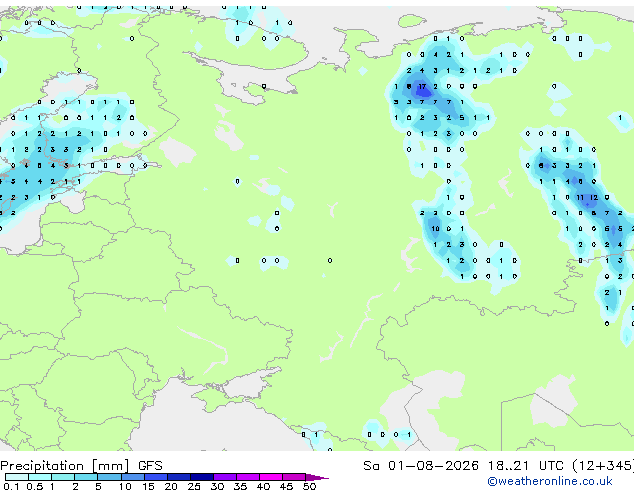Viewport: 634px width, 490px height.
Task: Click the legend label '50'
Action: pos(309,486)
